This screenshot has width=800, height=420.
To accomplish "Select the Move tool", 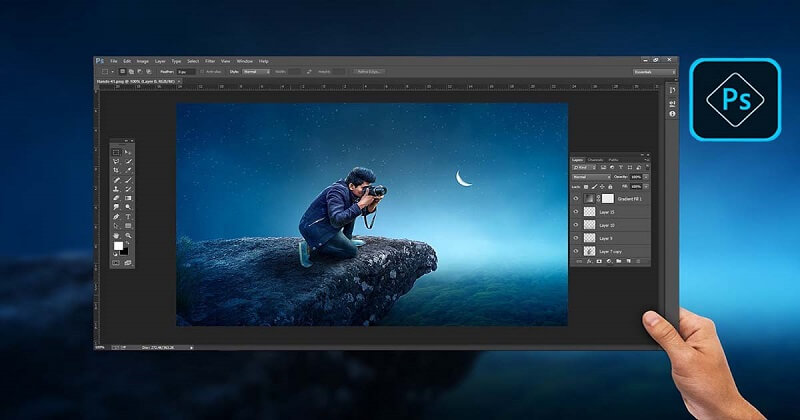I will (128, 152).
